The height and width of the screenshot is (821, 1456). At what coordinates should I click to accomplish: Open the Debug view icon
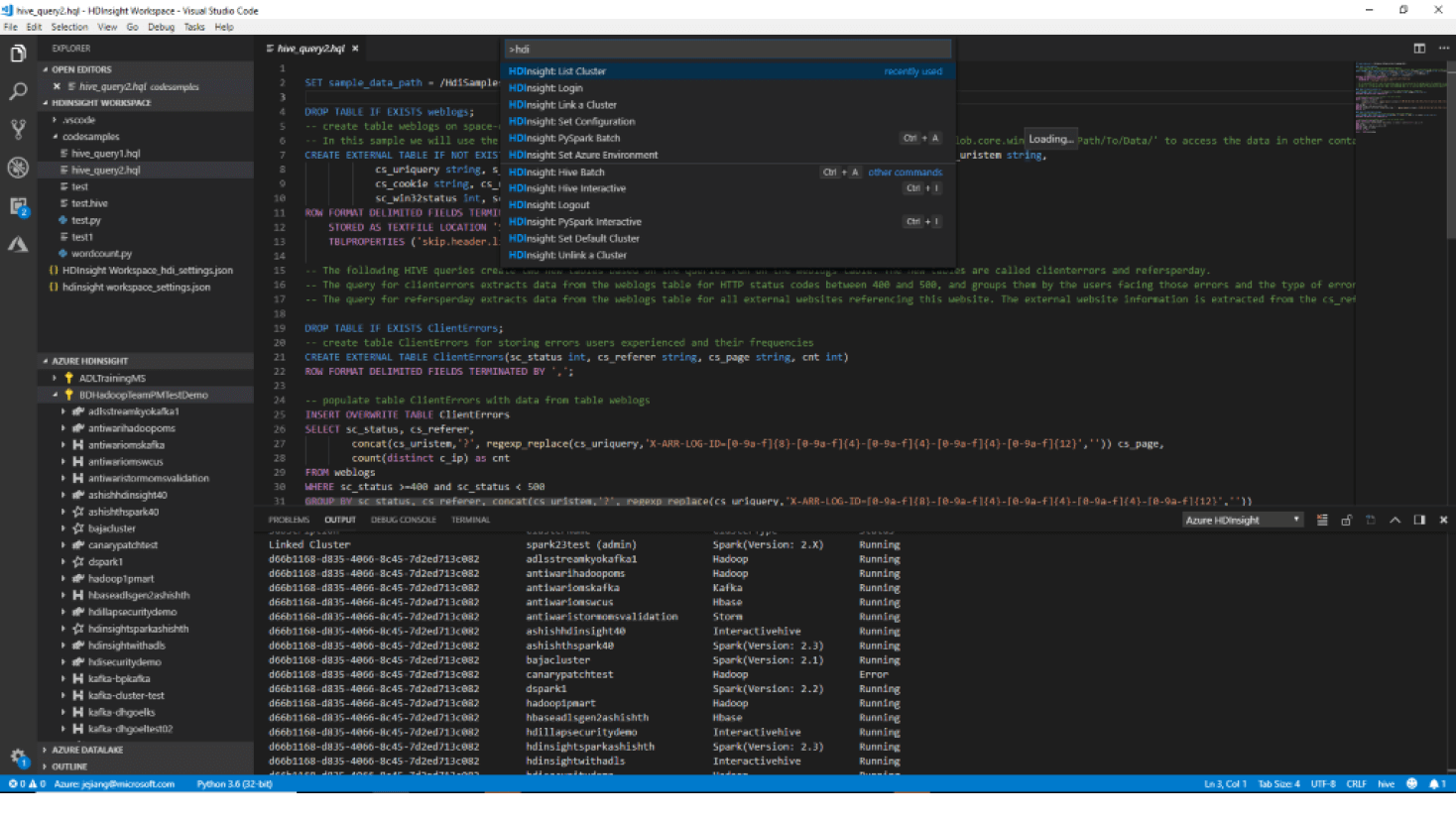(18, 168)
